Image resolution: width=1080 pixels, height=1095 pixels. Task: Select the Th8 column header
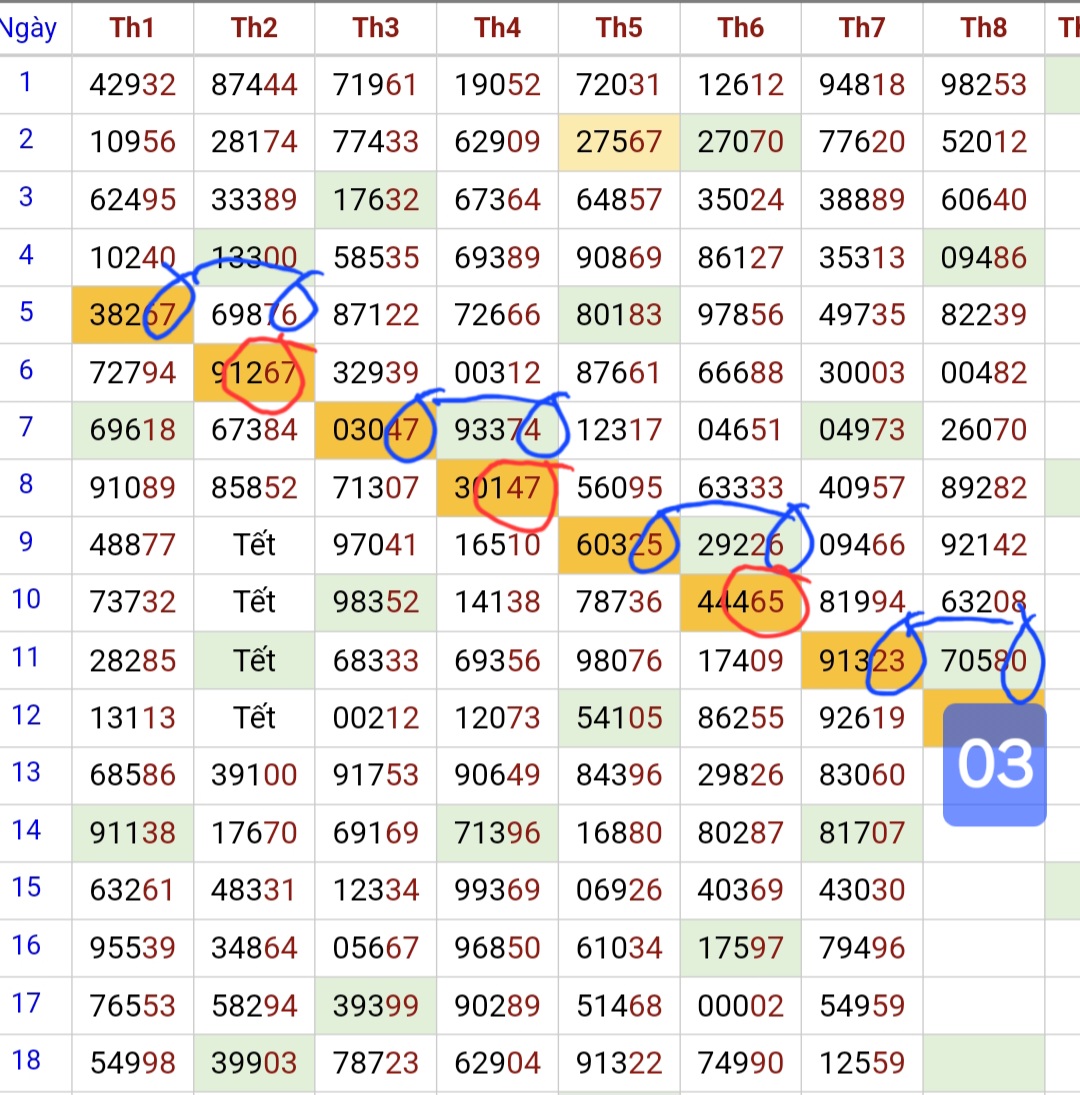point(983,28)
